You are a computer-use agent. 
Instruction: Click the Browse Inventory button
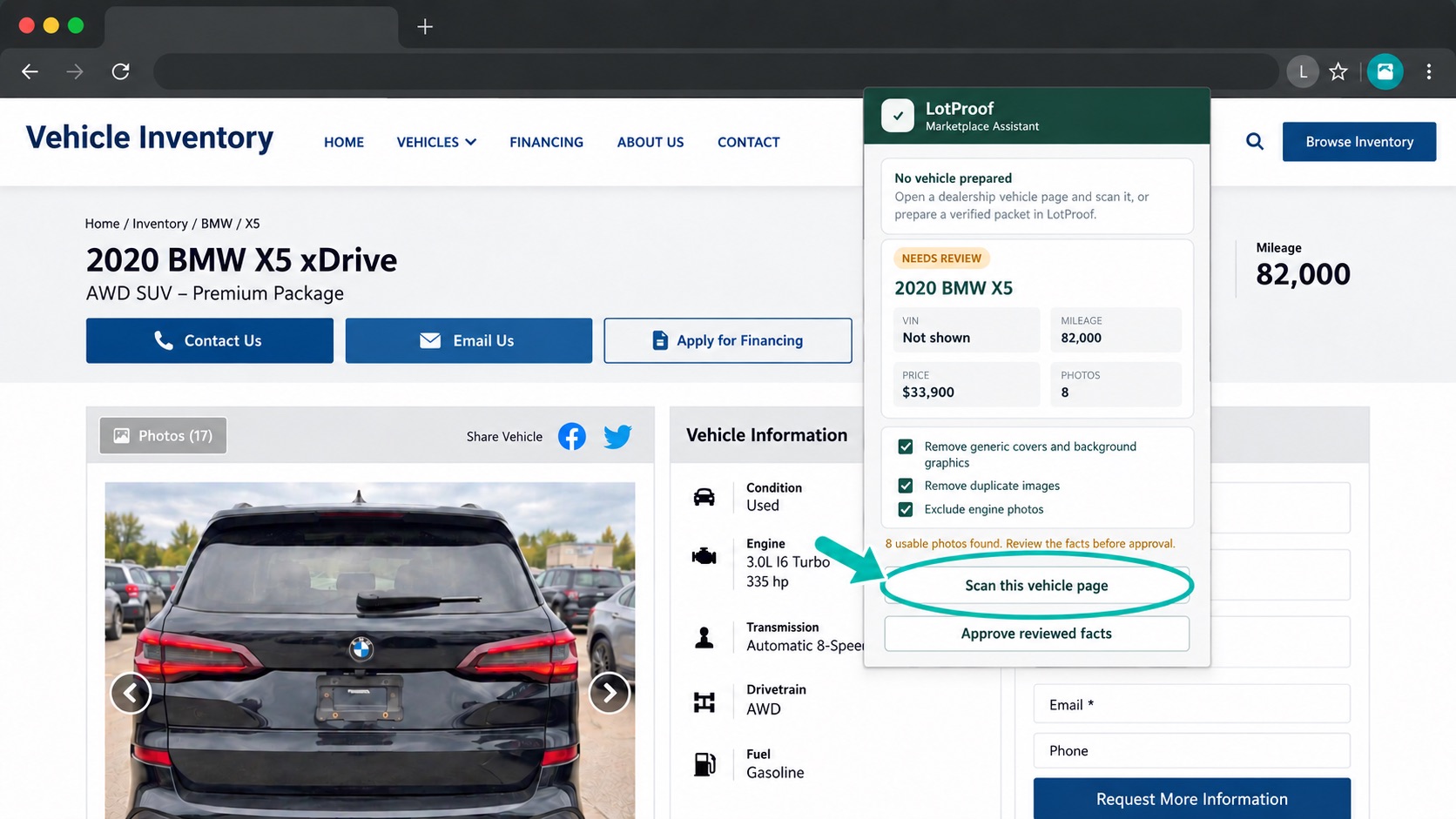pyautogui.click(x=1359, y=142)
